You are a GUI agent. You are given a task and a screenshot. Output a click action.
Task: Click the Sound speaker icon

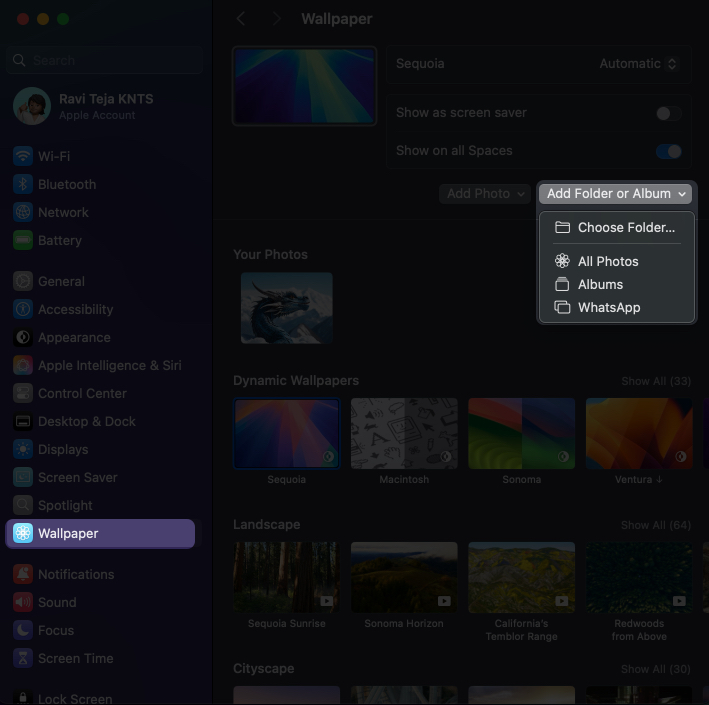click(23, 602)
